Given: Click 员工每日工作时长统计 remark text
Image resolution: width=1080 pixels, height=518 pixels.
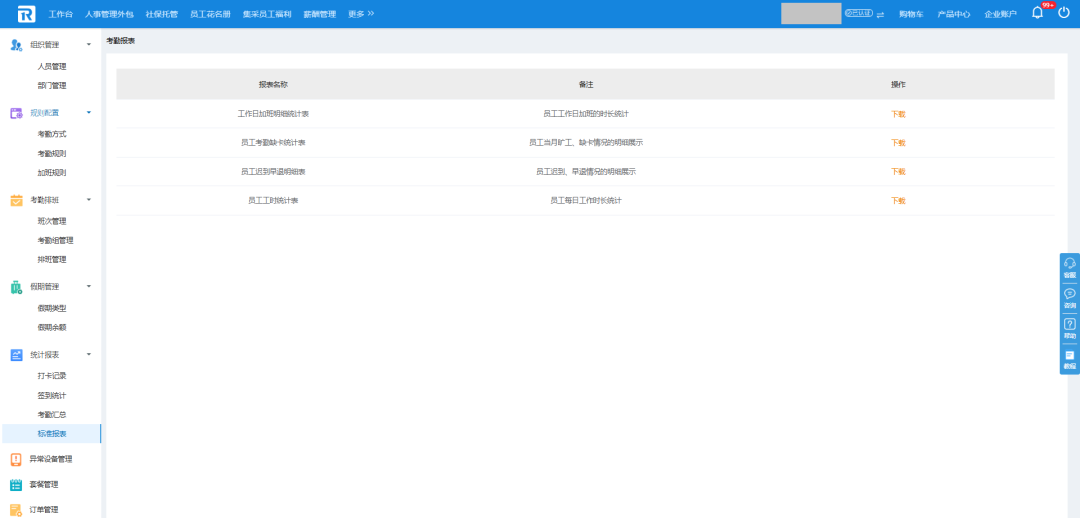Looking at the screenshot, I should tap(585, 200).
